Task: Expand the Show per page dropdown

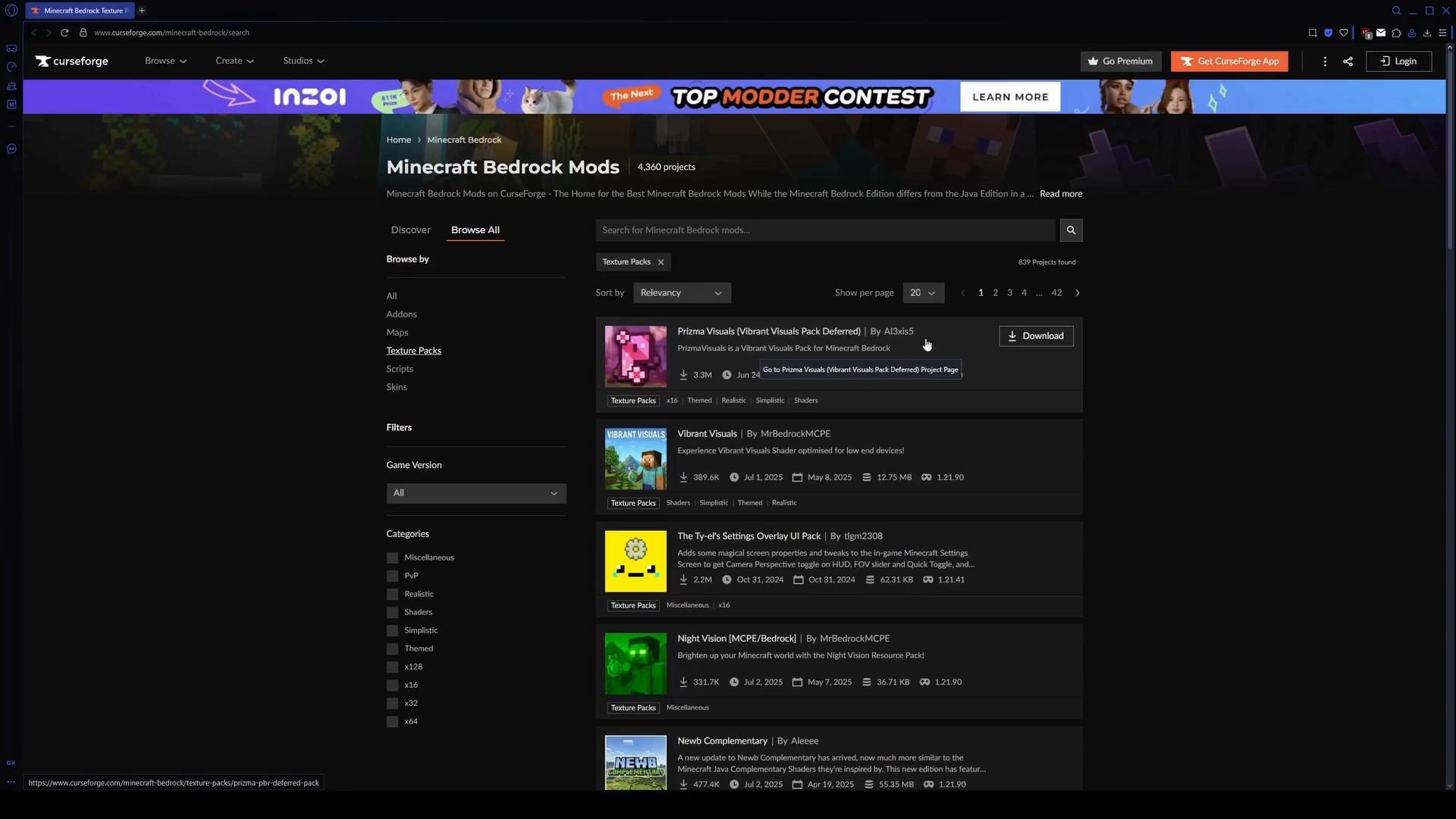Action: pos(923,293)
